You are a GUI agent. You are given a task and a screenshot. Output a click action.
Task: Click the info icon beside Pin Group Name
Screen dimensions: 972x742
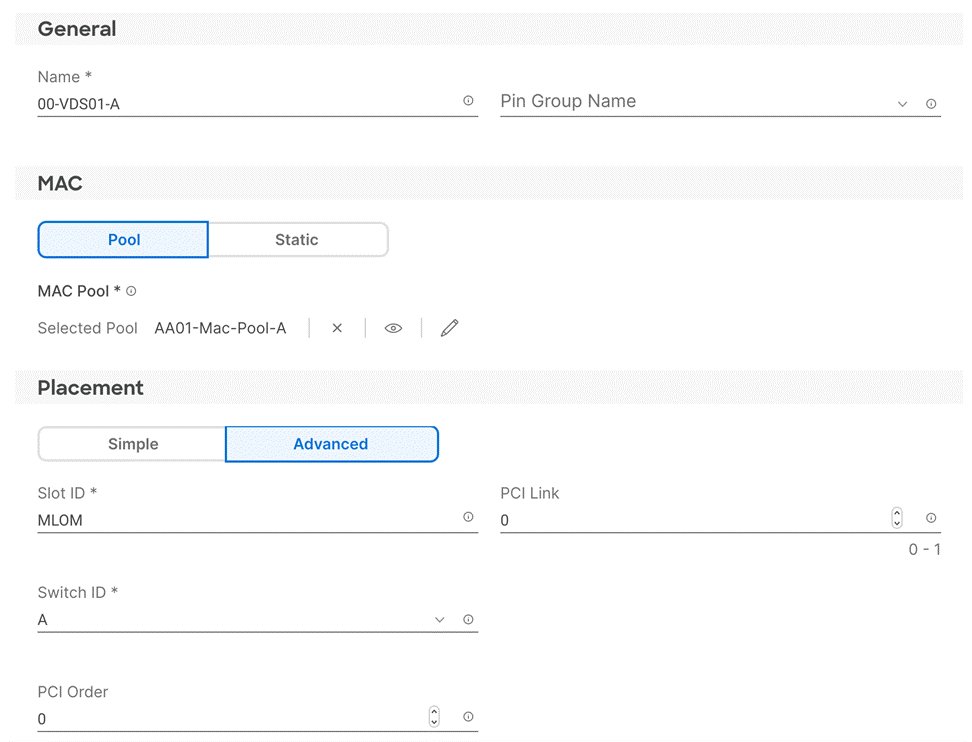931,104
